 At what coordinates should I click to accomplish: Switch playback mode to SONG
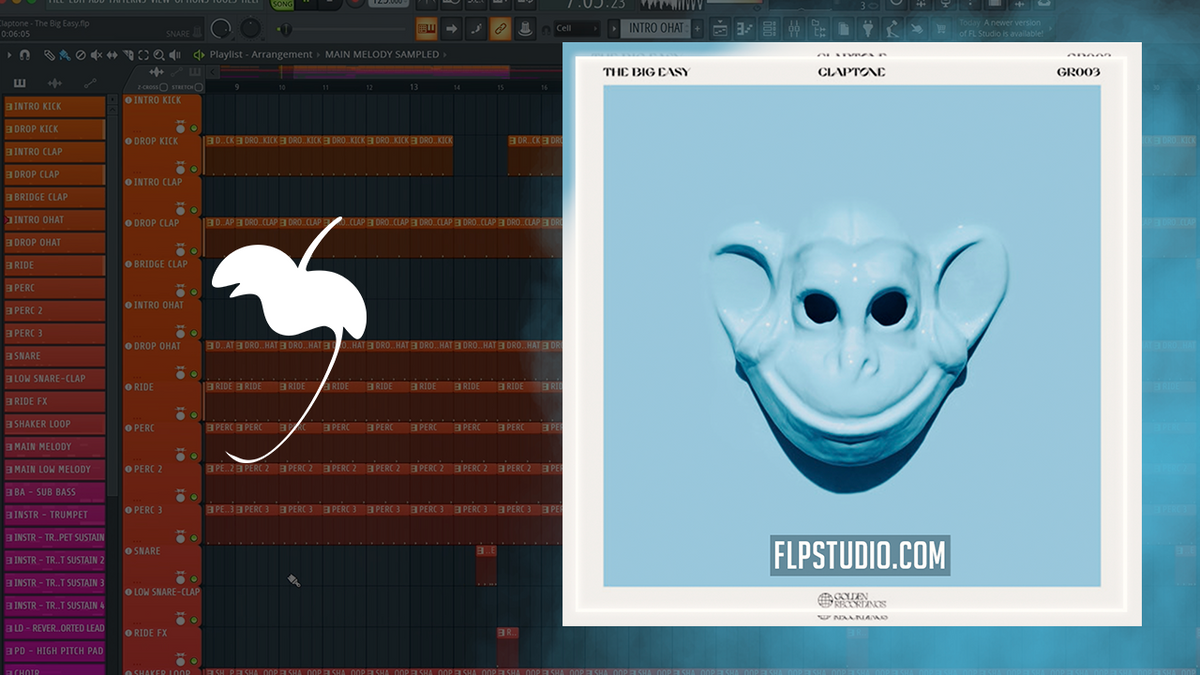[281, 4]
